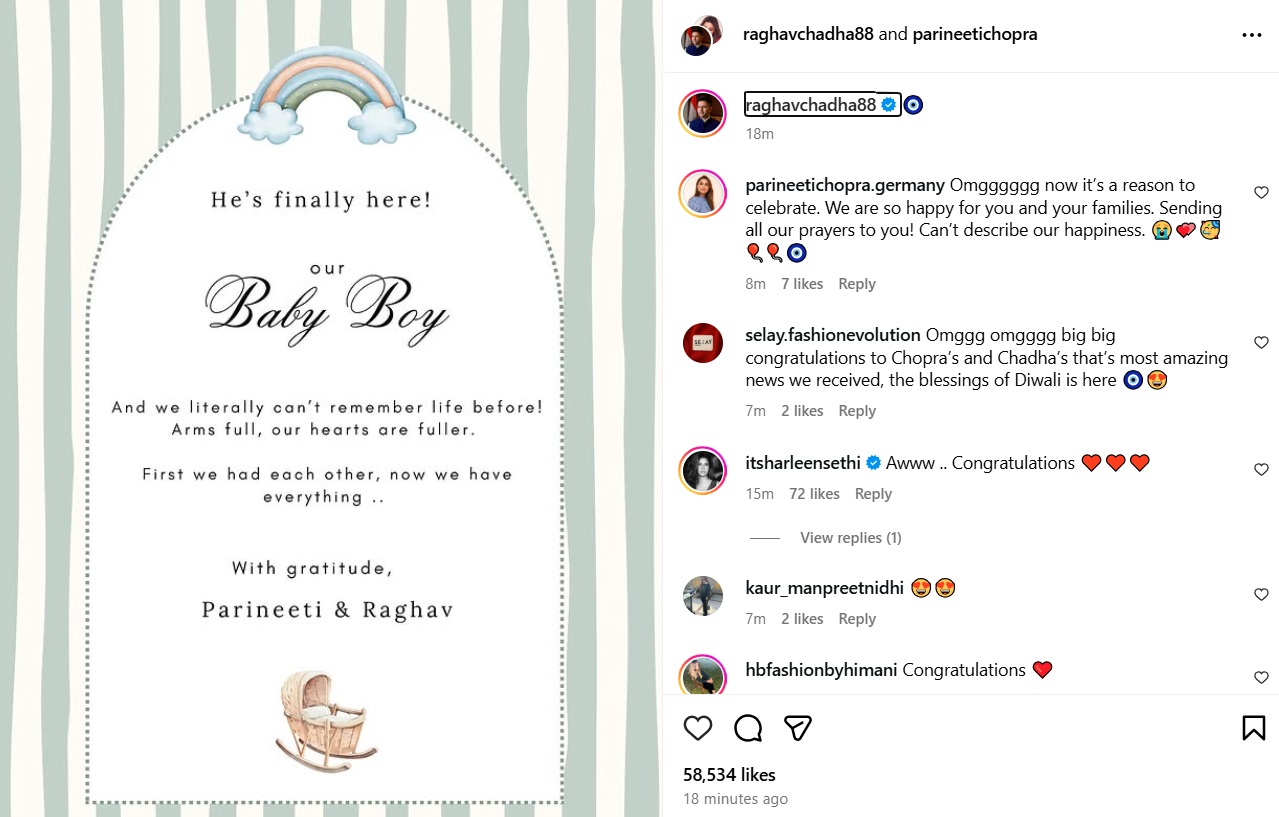The image size is (1279, 817).
Task: Open selay.fashionevolution avatar
Action: (x=702, y=344)
